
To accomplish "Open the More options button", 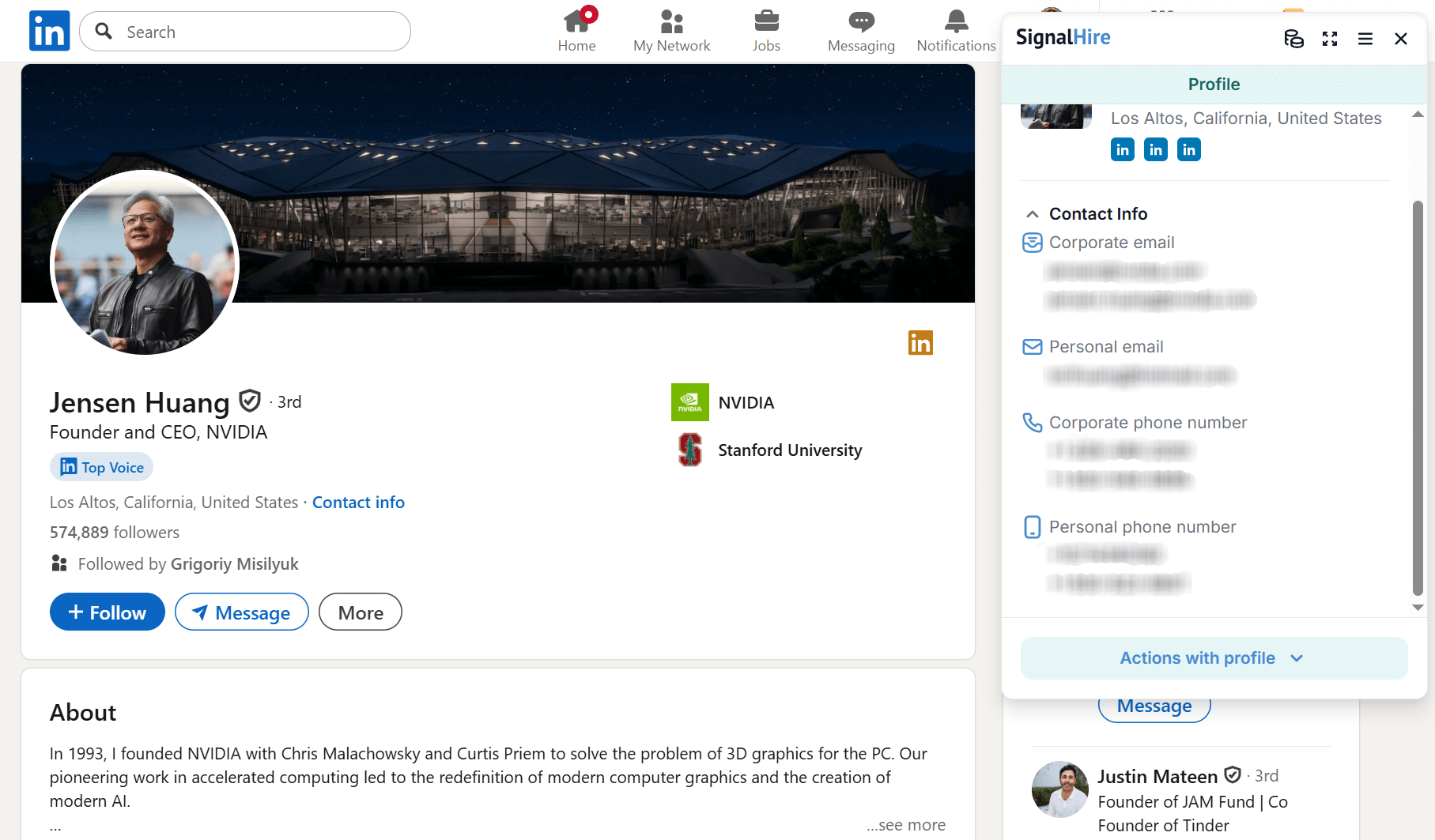I will 361,612.
